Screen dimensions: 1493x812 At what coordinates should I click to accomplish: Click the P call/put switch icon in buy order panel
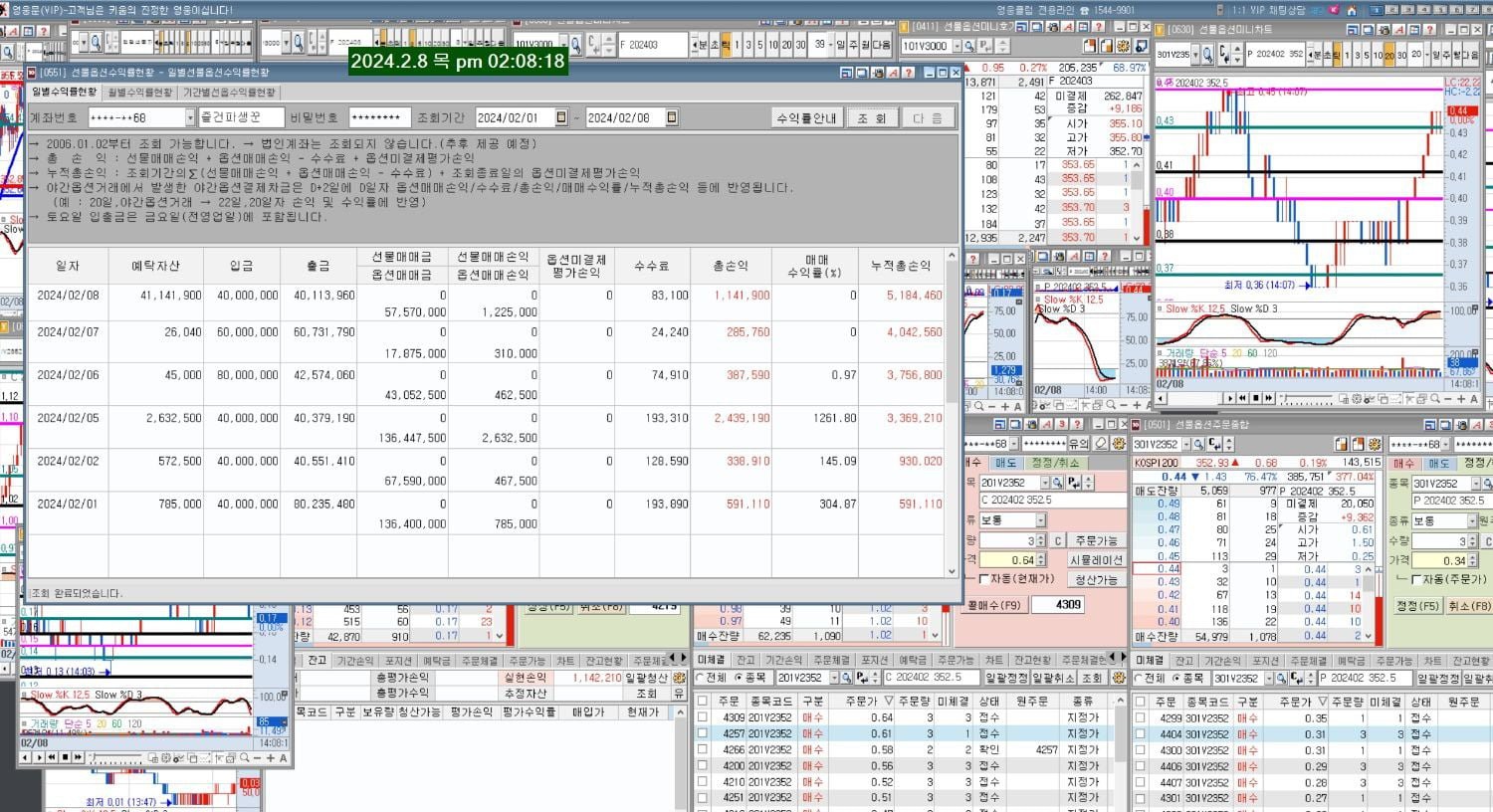pos(1074,483)
